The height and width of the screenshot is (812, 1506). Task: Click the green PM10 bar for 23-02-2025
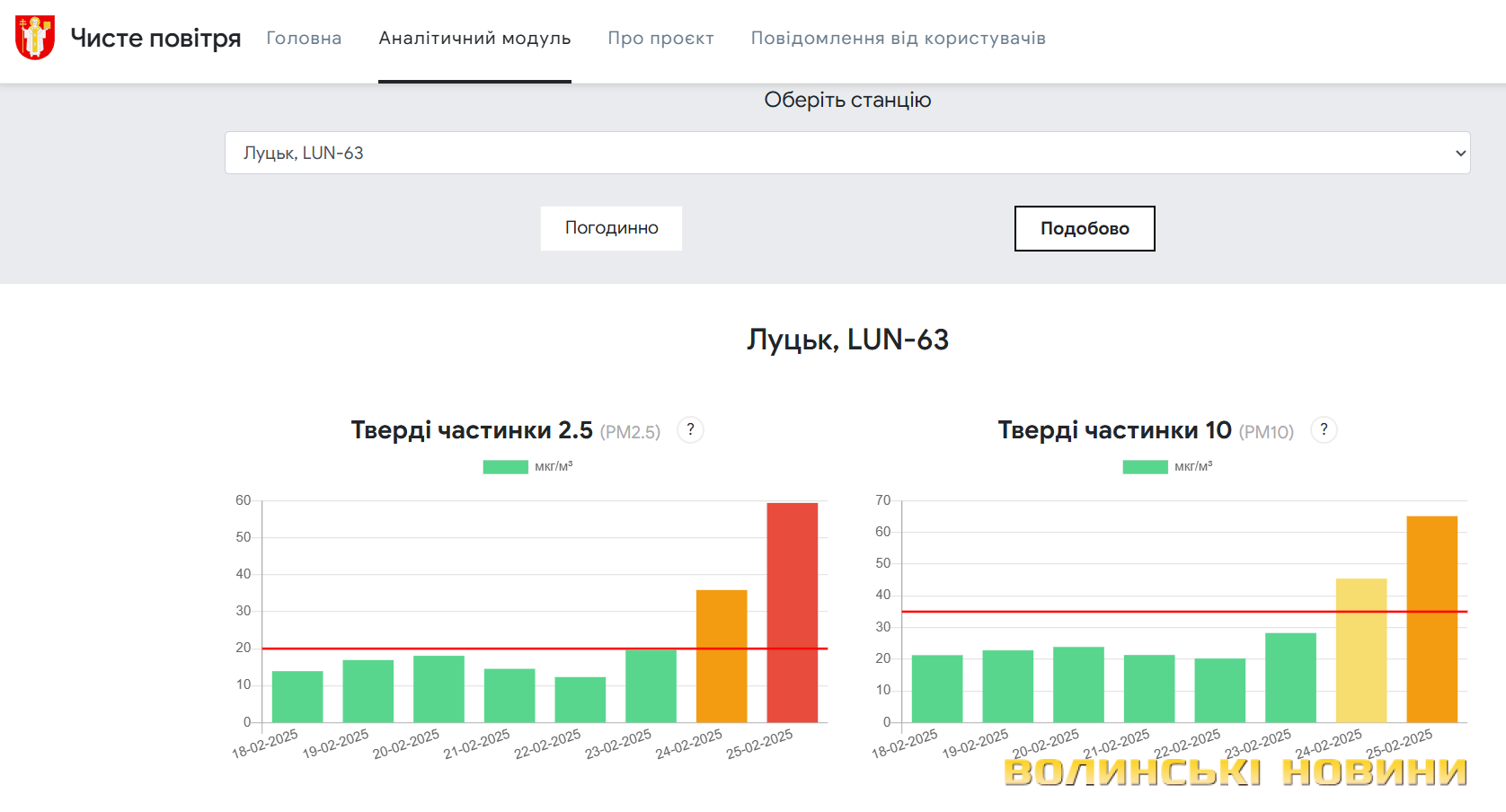coord(1290,677)
